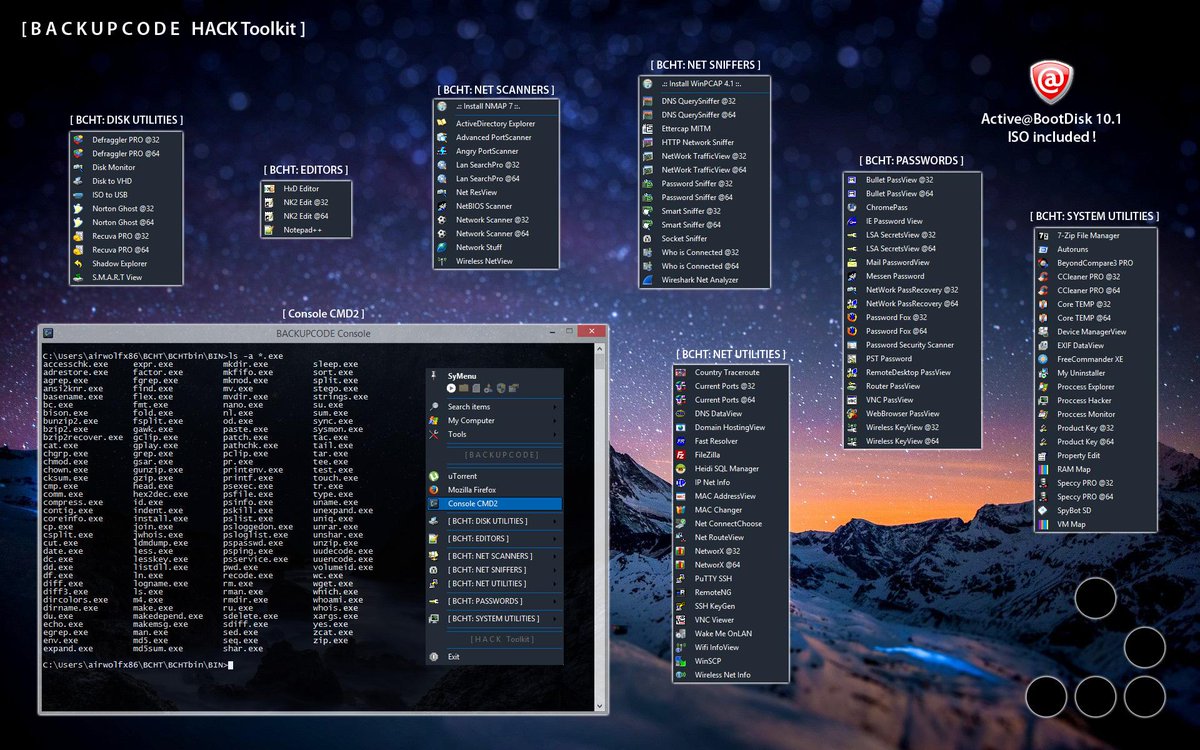Open NetBIOS Scanner
The image size is (1200, 750).
pyautogui.click(x=495, y=206)
